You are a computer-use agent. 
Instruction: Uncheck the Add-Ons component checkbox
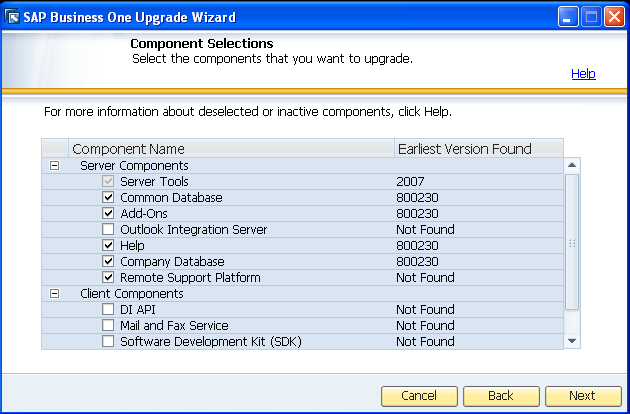point(108,214)
